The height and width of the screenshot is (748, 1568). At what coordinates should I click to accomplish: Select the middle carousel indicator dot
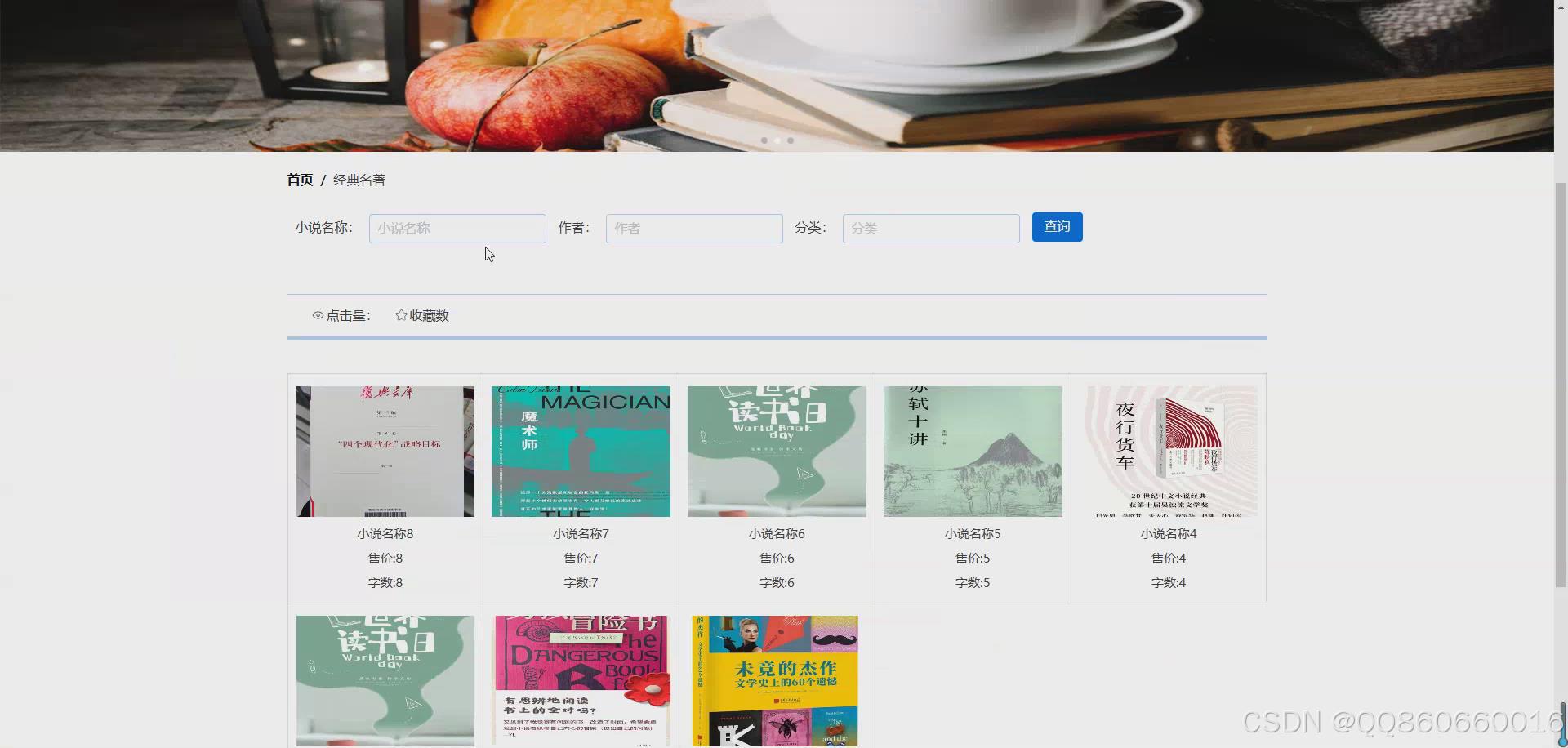tap(777, 140)
